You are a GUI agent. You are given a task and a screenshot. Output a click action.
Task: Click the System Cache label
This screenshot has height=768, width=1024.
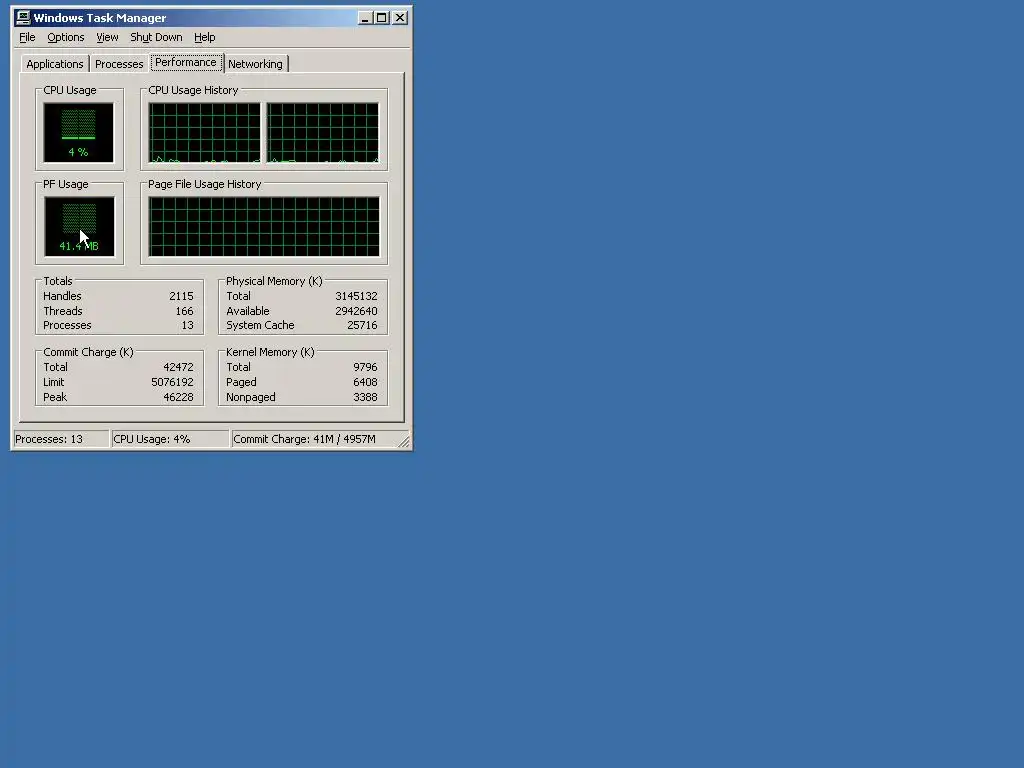260,325
